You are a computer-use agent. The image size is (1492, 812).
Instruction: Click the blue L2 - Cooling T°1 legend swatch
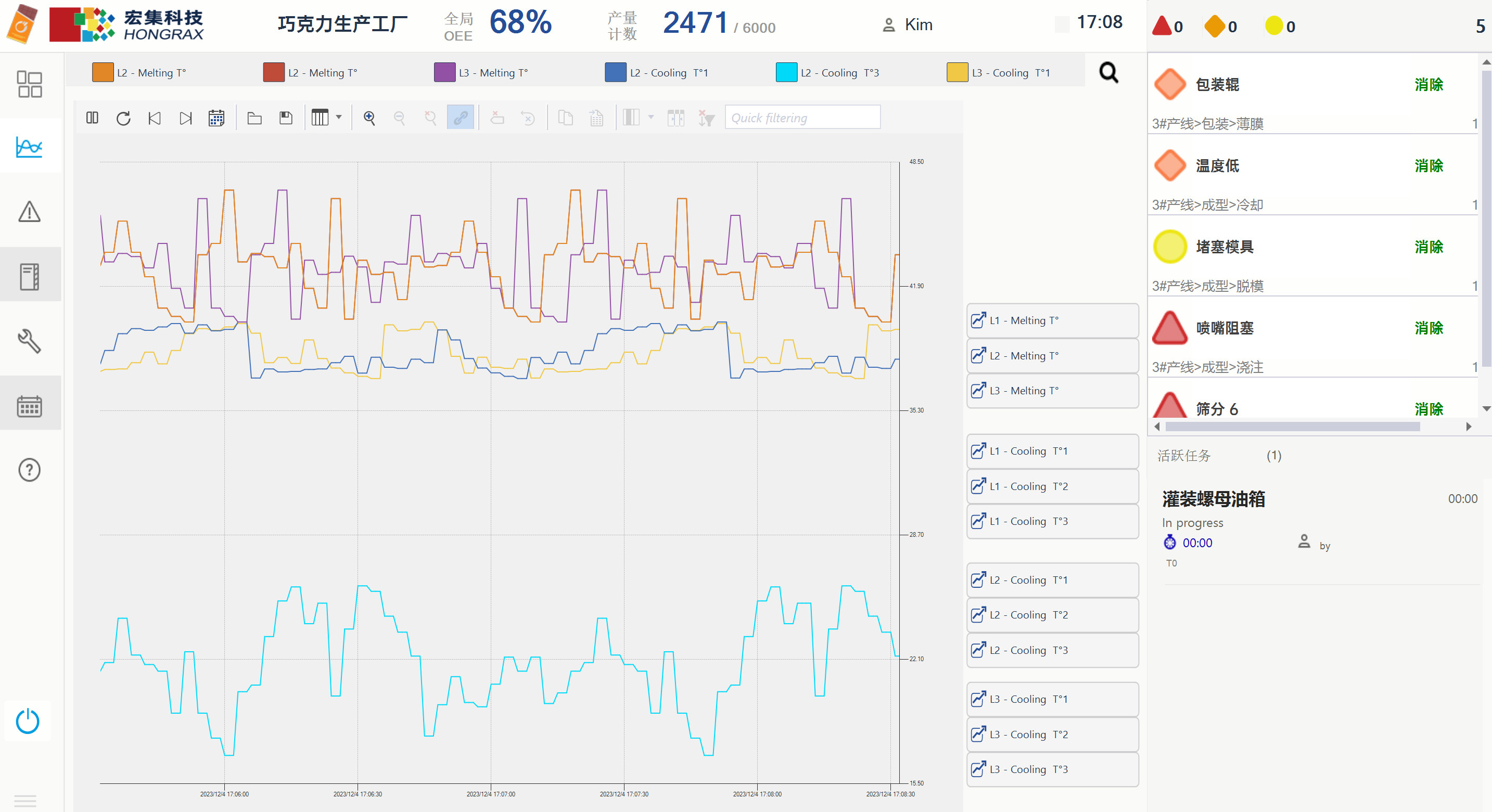[616, 72]
